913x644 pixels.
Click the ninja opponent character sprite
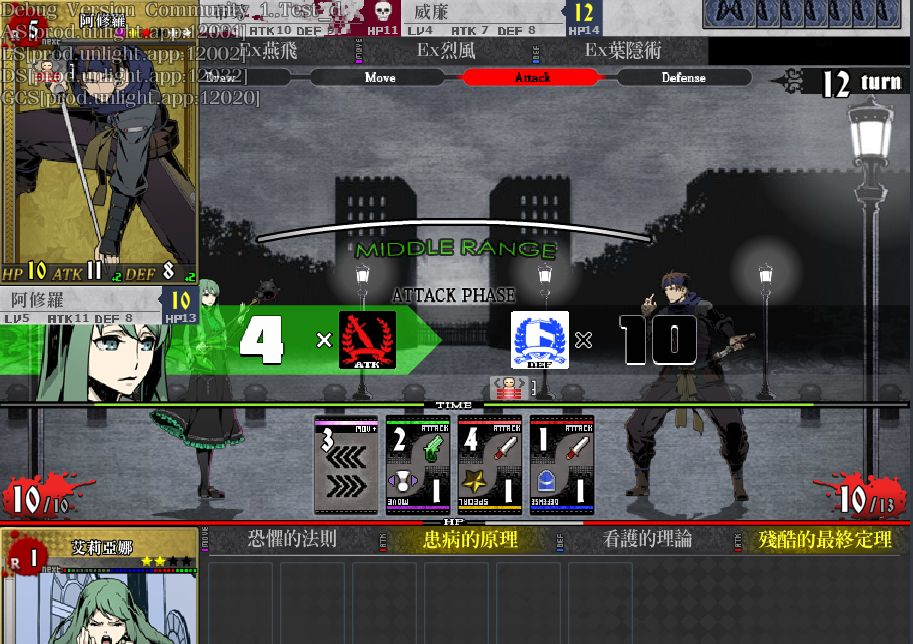point(689,385)
